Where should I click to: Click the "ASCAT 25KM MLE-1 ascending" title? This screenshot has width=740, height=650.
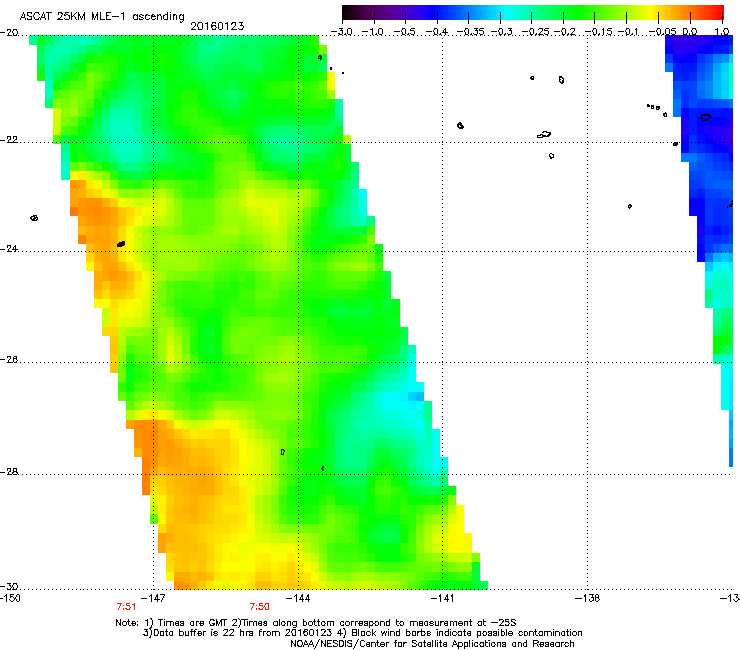pyautogui.click(x=102, y=16)
